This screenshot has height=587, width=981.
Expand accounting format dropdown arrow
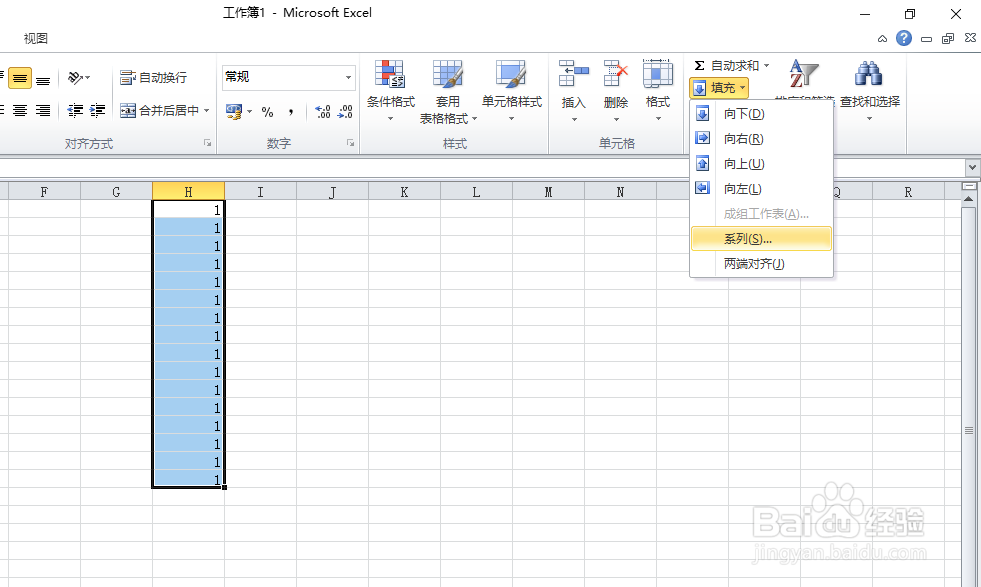click(x=250, y=112)
